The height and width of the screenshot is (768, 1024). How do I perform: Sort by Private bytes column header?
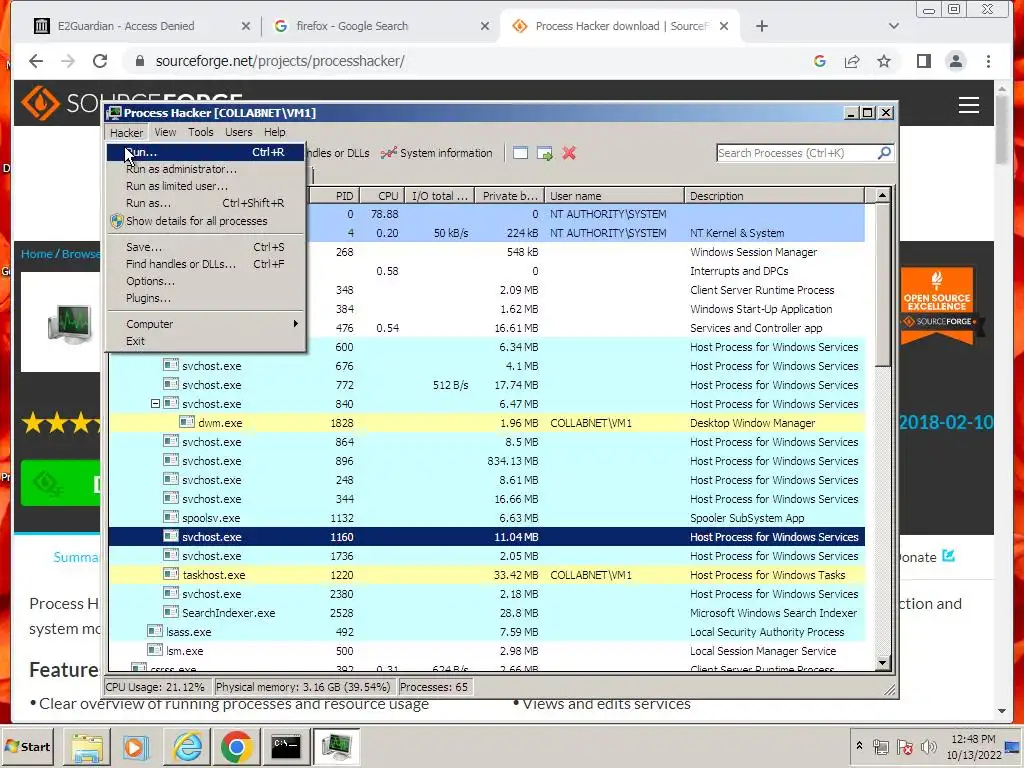click(509, 195)
